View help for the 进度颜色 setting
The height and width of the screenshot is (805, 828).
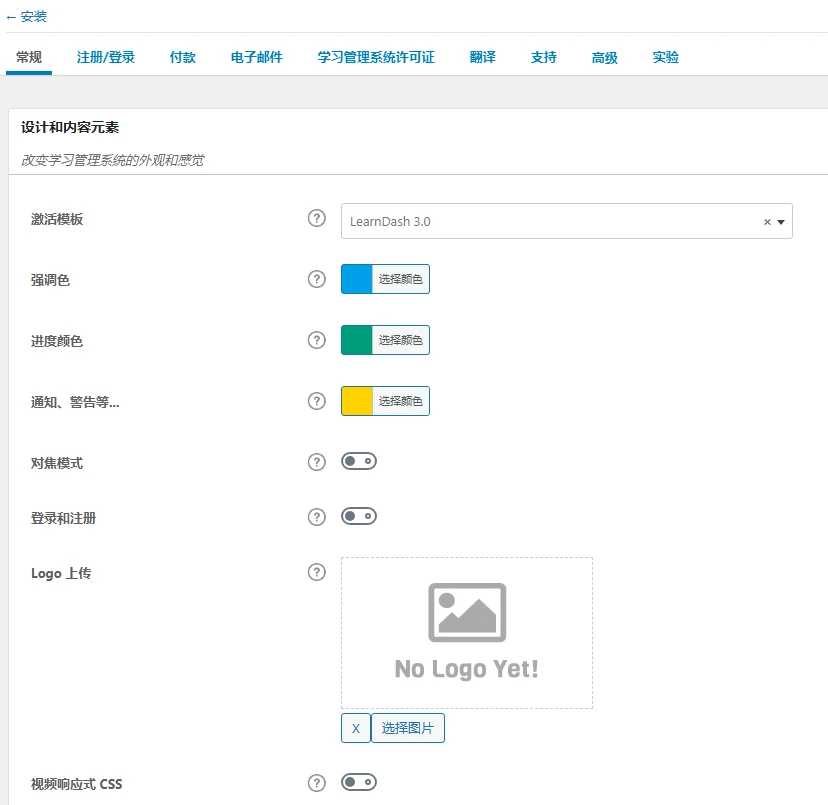[x=317, y=340]
